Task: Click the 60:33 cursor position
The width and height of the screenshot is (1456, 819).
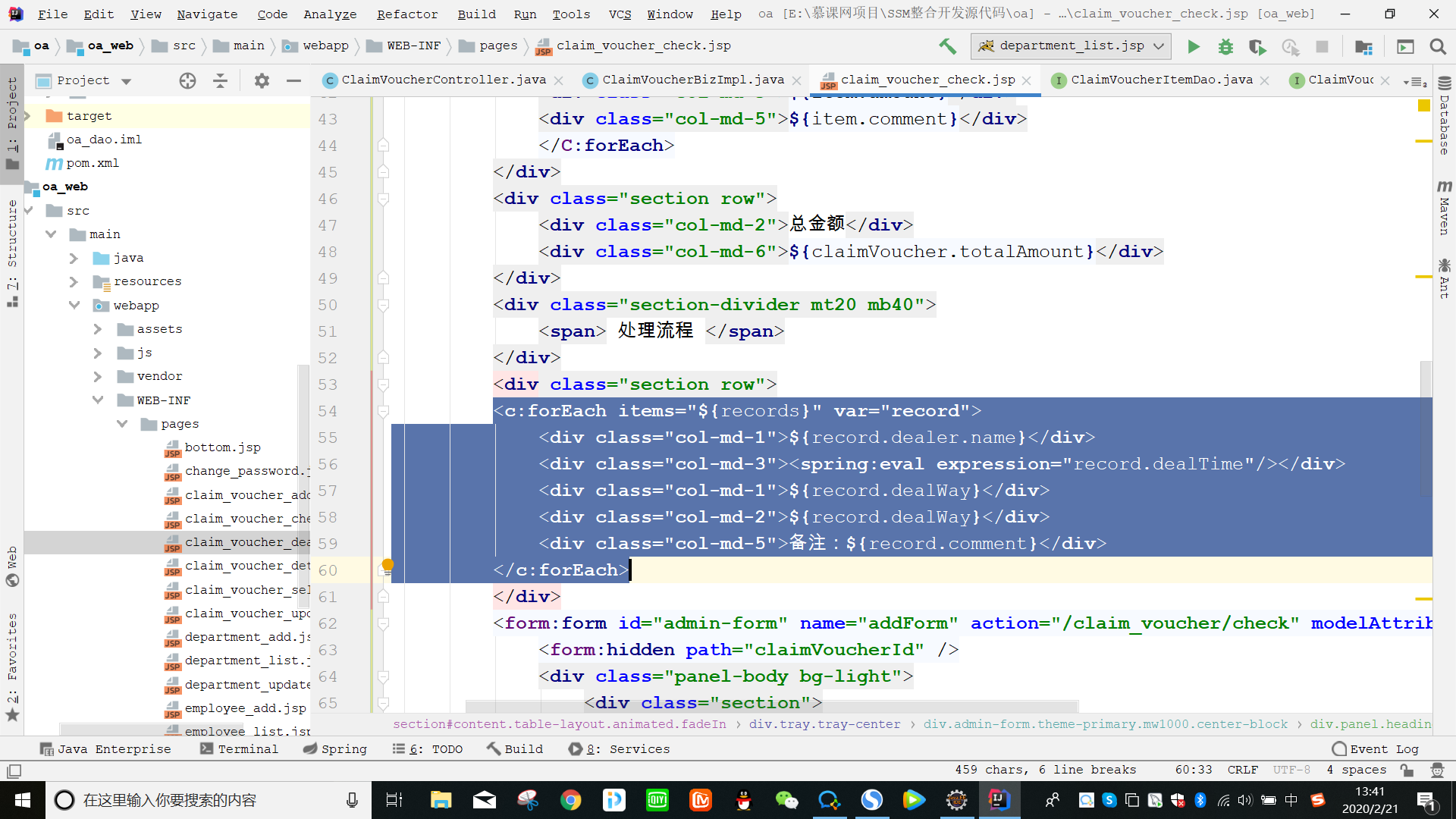Action: [x=1194, y=770]
